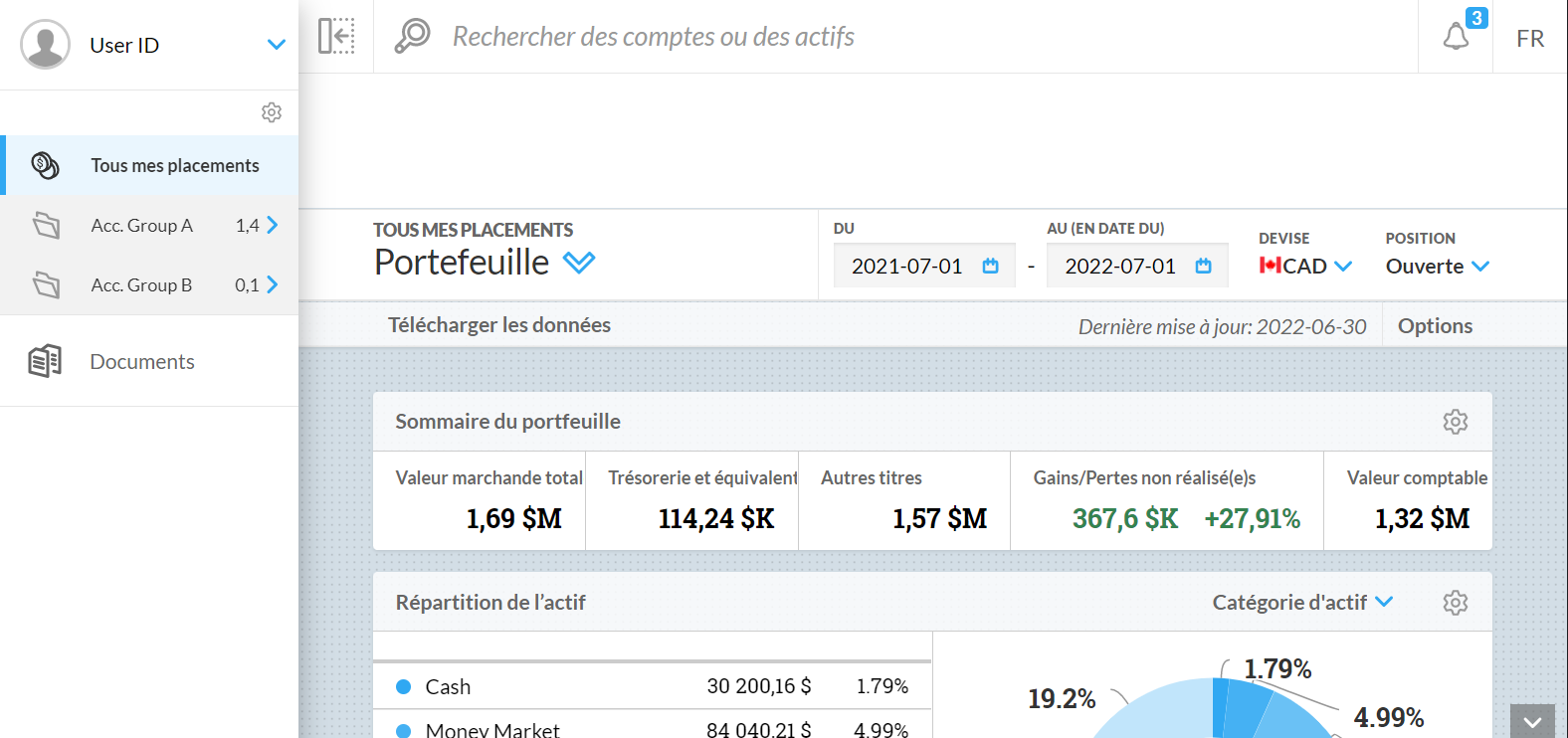Click the search magnifier icon

(x=412, y=36)
